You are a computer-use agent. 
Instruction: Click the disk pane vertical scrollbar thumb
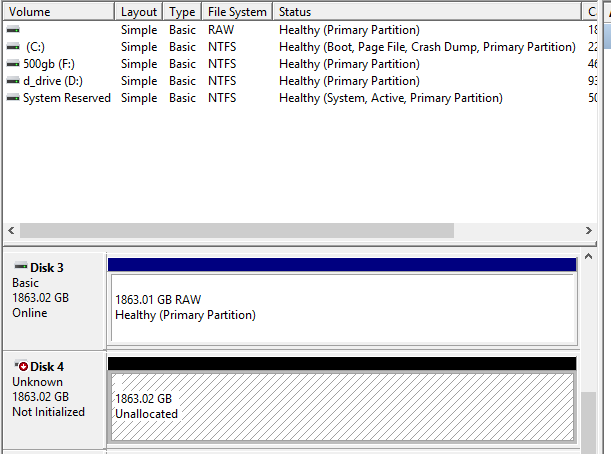pos(588,422)
